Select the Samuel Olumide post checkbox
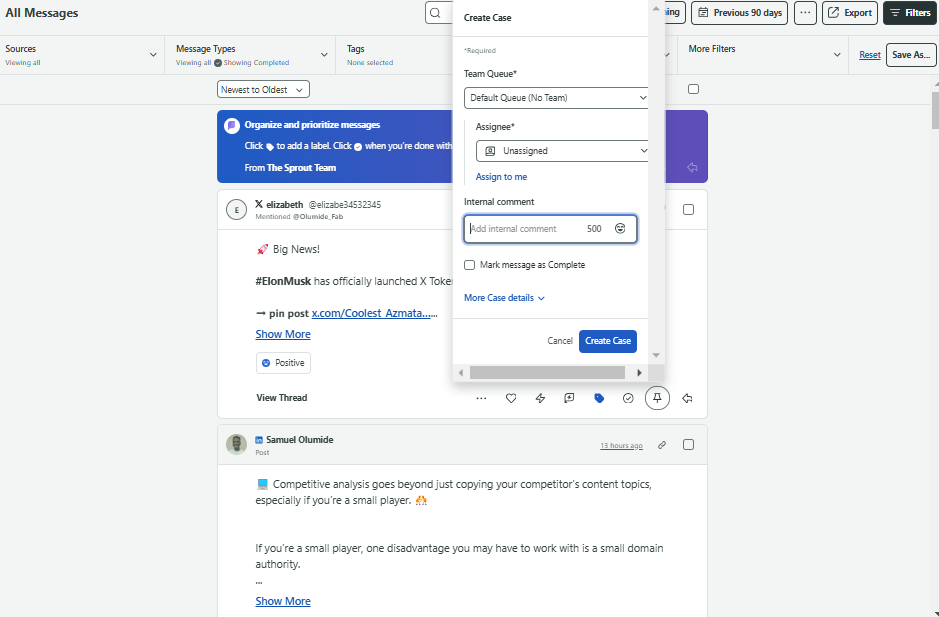This screenshot has width=939, height=617. (689, 444)
